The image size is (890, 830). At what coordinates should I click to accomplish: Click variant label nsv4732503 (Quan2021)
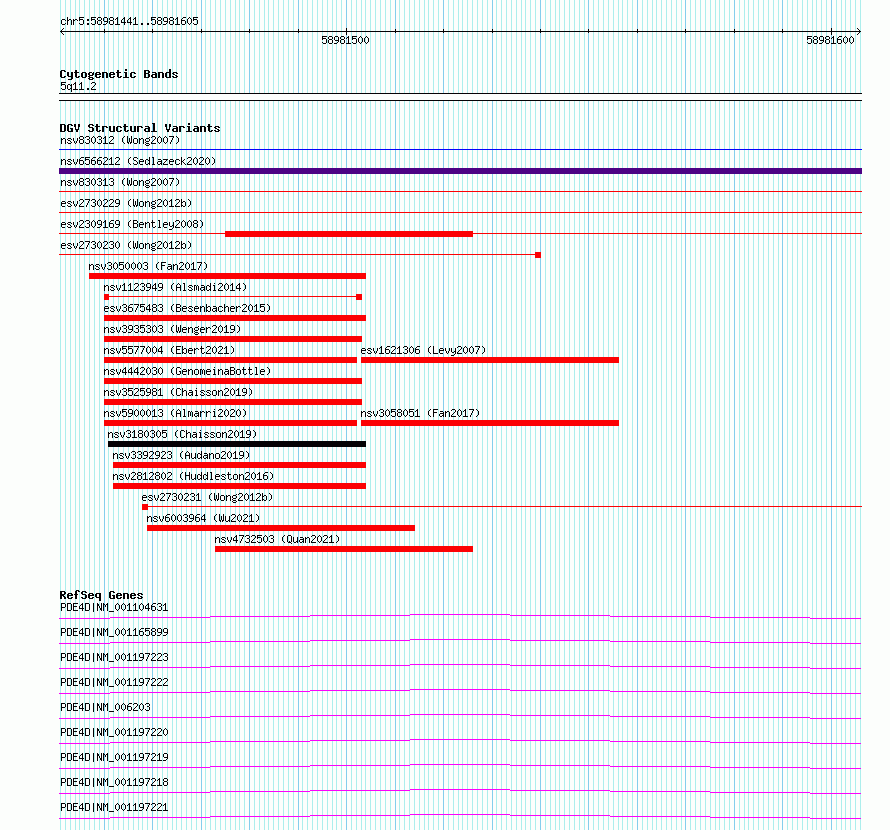(x=277, y=539)
